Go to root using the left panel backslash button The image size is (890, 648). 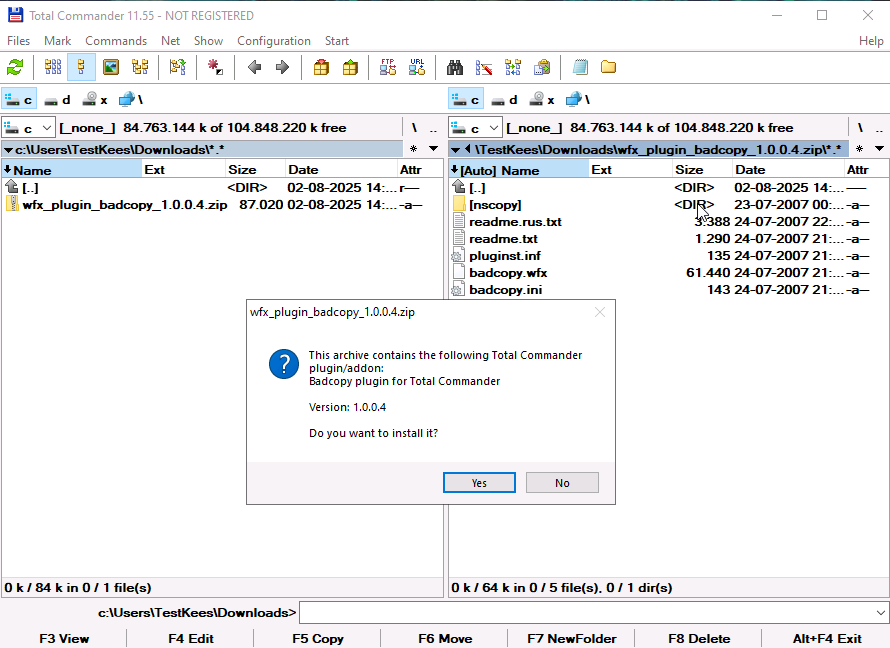tap(414, 128)
